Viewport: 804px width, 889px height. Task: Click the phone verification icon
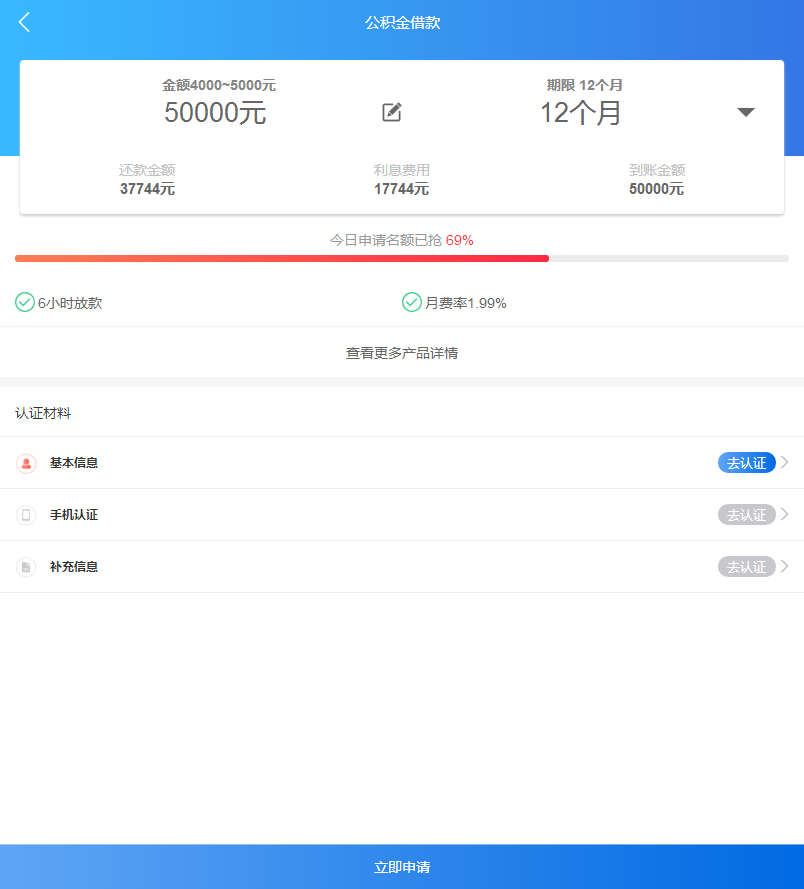pos(26,515)
